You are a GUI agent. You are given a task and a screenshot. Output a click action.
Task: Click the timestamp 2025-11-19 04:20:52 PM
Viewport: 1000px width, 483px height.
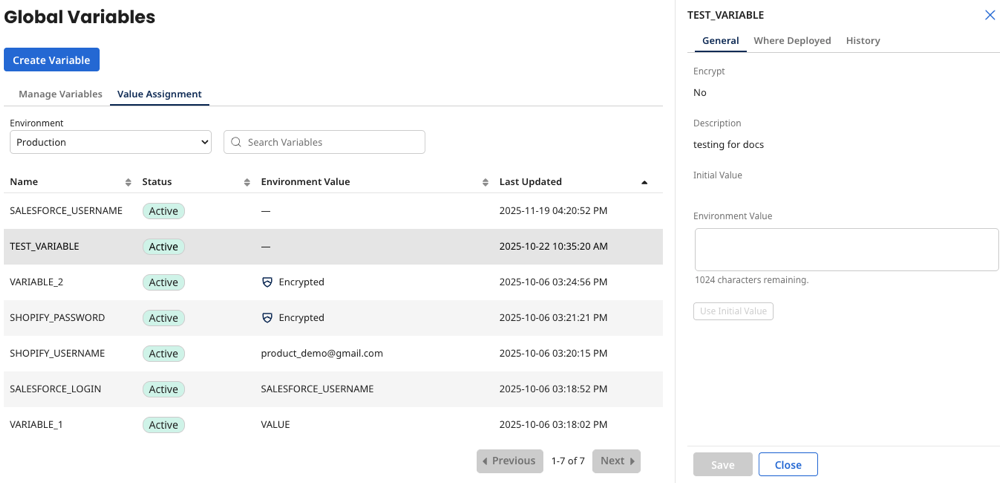click(x=554, y=211)
